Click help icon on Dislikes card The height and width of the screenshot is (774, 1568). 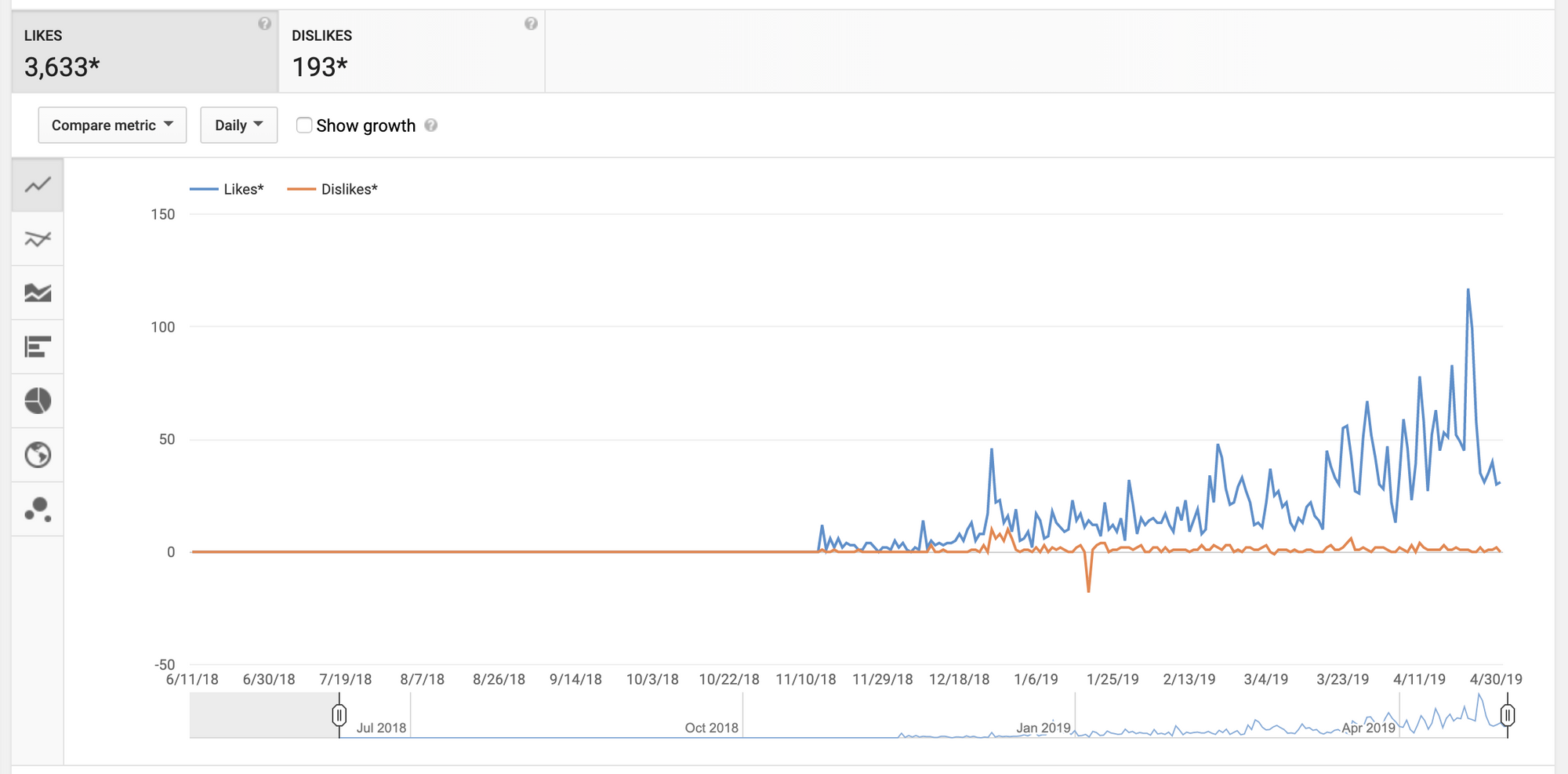click(531, 24)
